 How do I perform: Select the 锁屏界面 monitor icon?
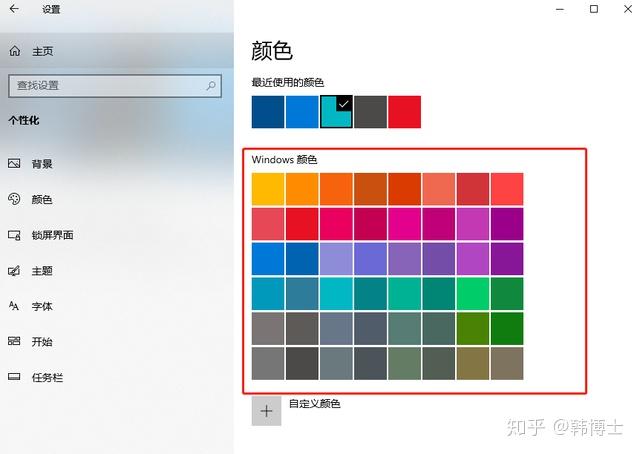(14, 235)
